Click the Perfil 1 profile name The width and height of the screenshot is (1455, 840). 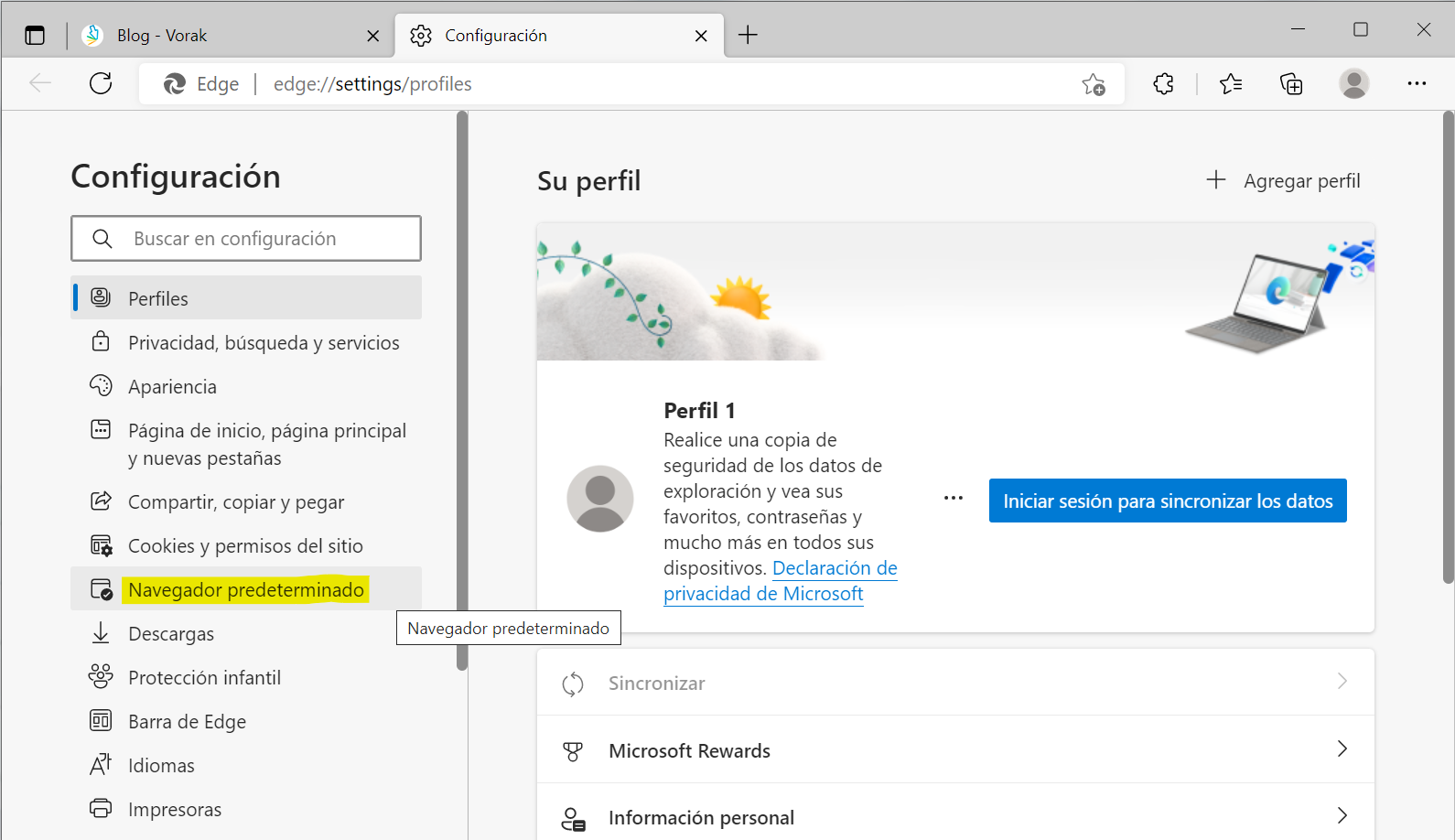(699, 410)
